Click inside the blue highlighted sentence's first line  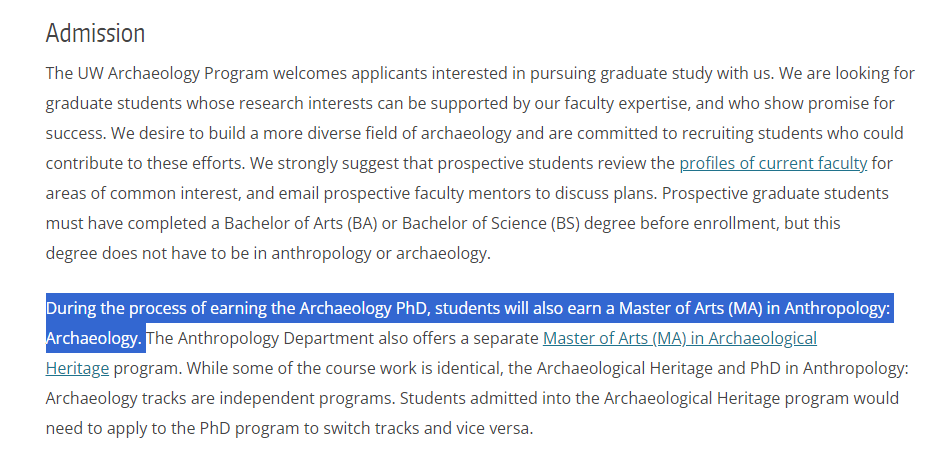(x=469, y=309)
